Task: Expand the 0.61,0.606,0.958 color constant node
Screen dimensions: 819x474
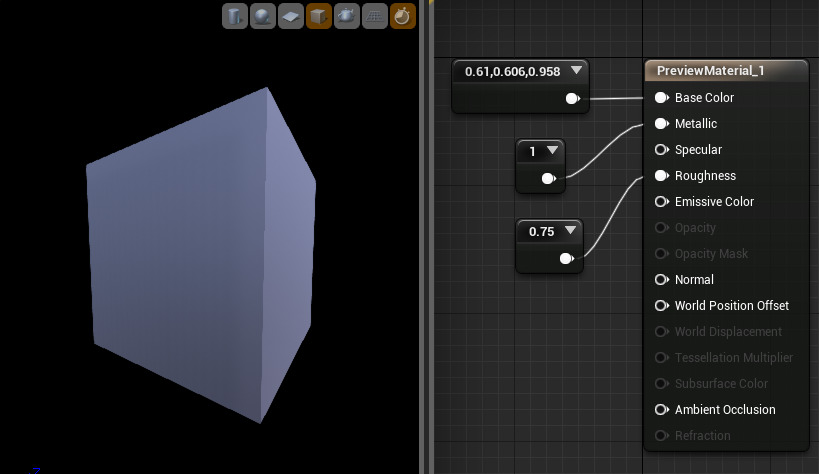Action: pyautogui.click(x=576, y=71)
